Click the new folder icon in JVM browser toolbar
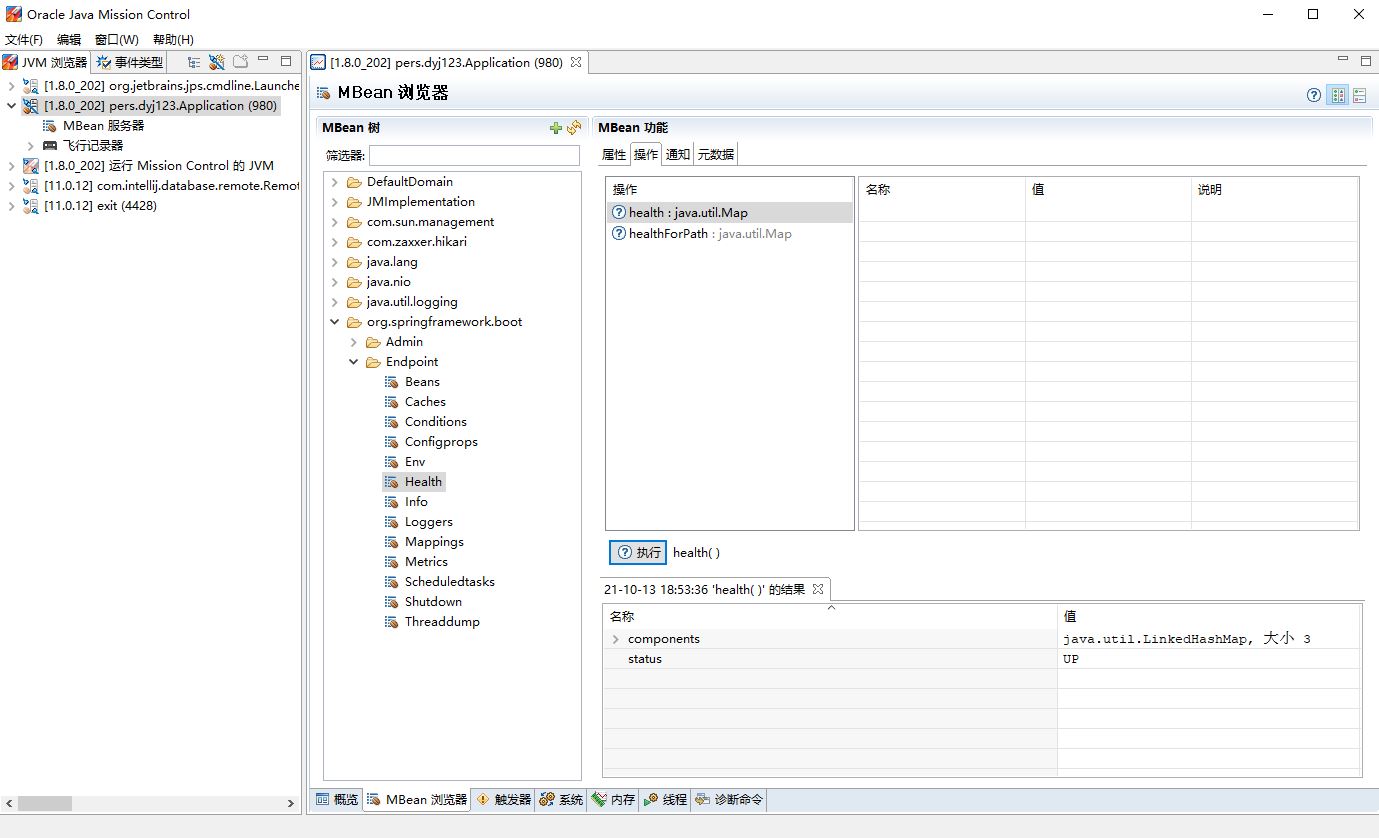The image size is (1379, 838). coord(240,62)
